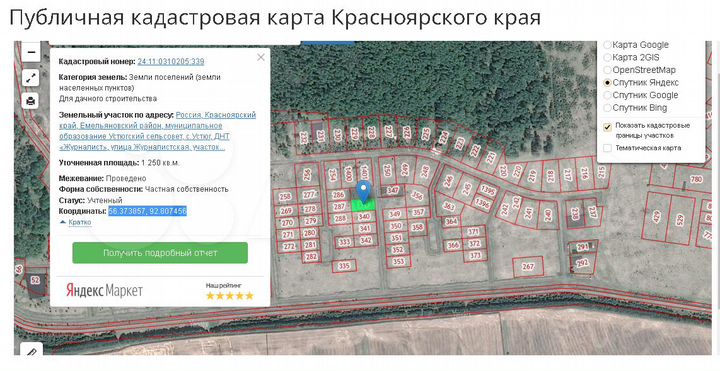
Task: Select Спутник Google layer
Action: 607,96
